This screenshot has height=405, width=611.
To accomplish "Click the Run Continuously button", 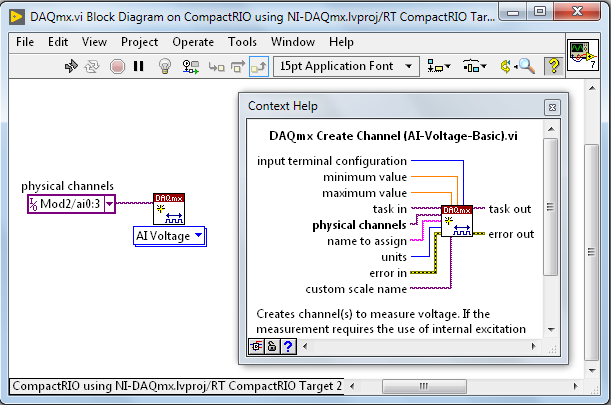I will click(93, 66).
